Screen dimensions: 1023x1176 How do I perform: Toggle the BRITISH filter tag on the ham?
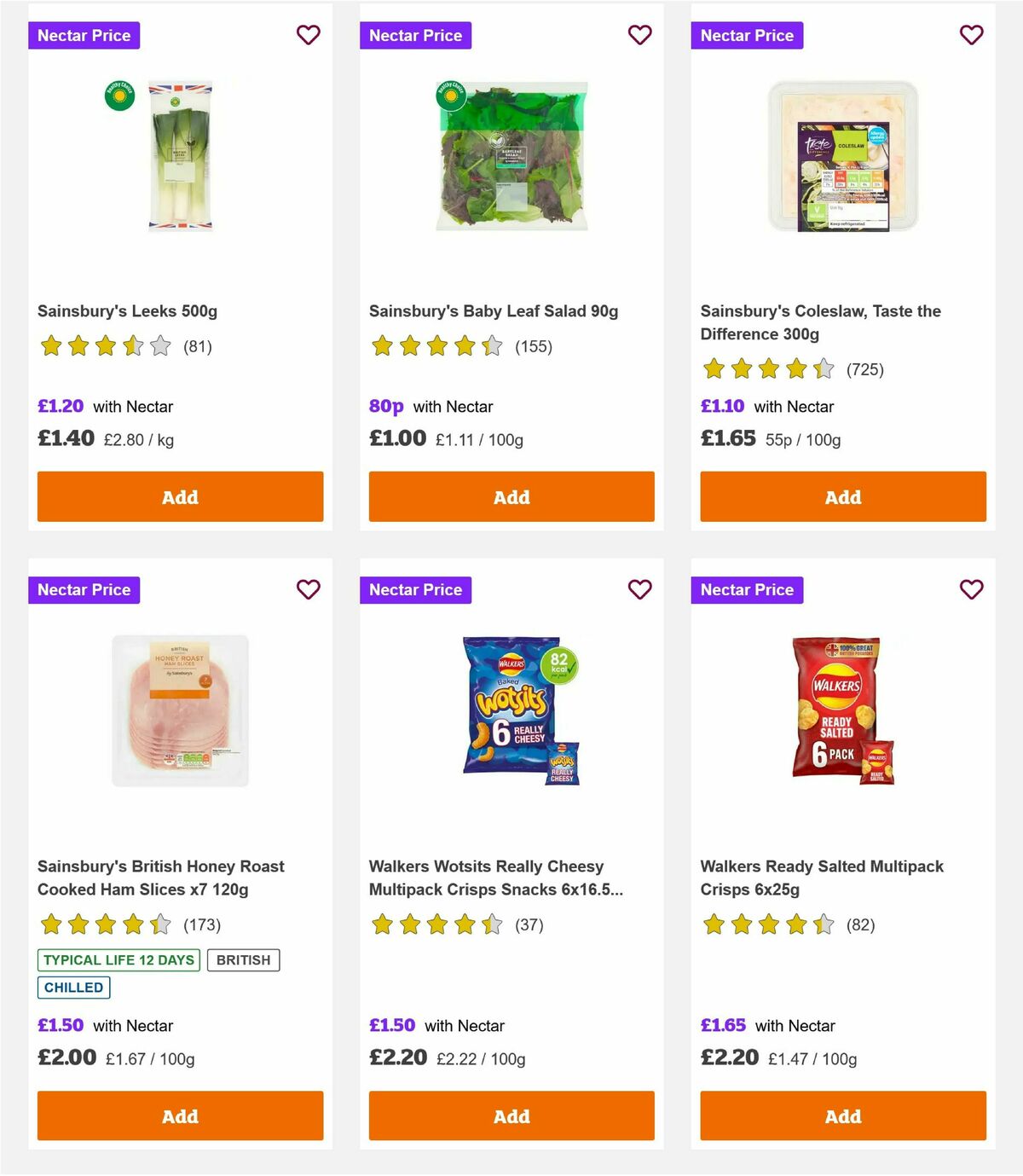click(x=243, y=959)
